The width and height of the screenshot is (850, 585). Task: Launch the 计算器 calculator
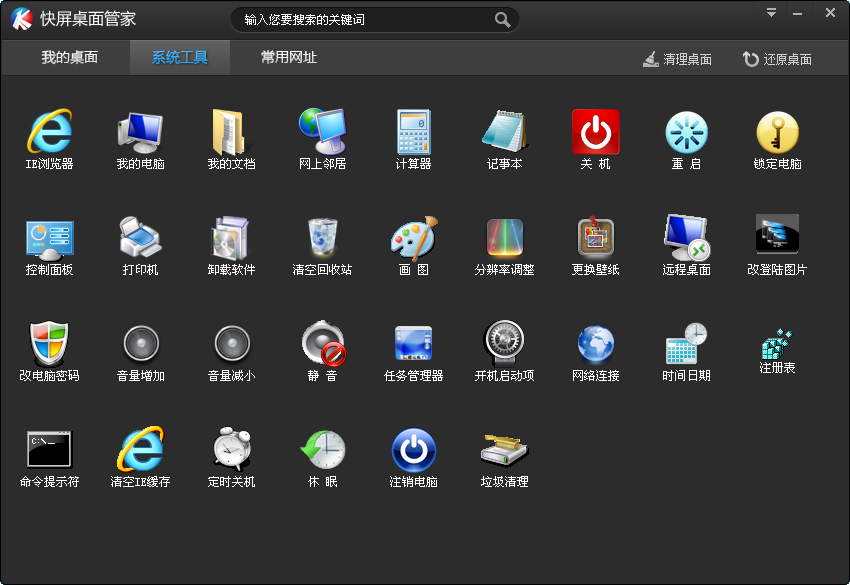[414, 131]
